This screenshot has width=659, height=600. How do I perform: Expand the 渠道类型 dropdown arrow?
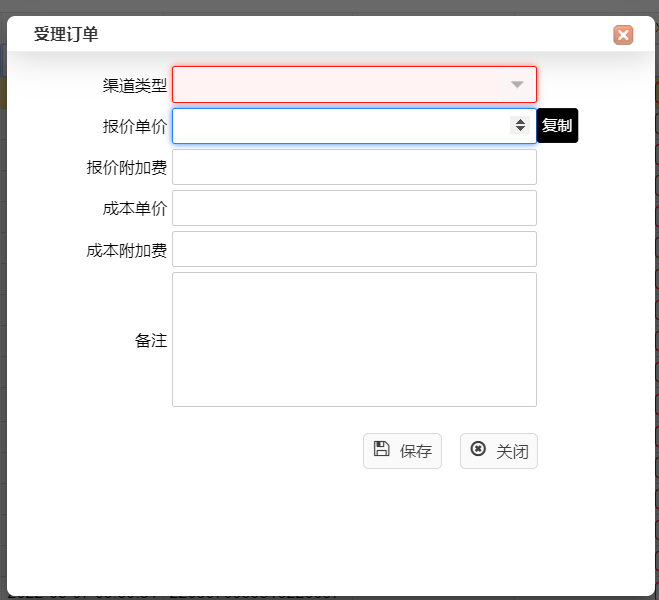point(517,85)
